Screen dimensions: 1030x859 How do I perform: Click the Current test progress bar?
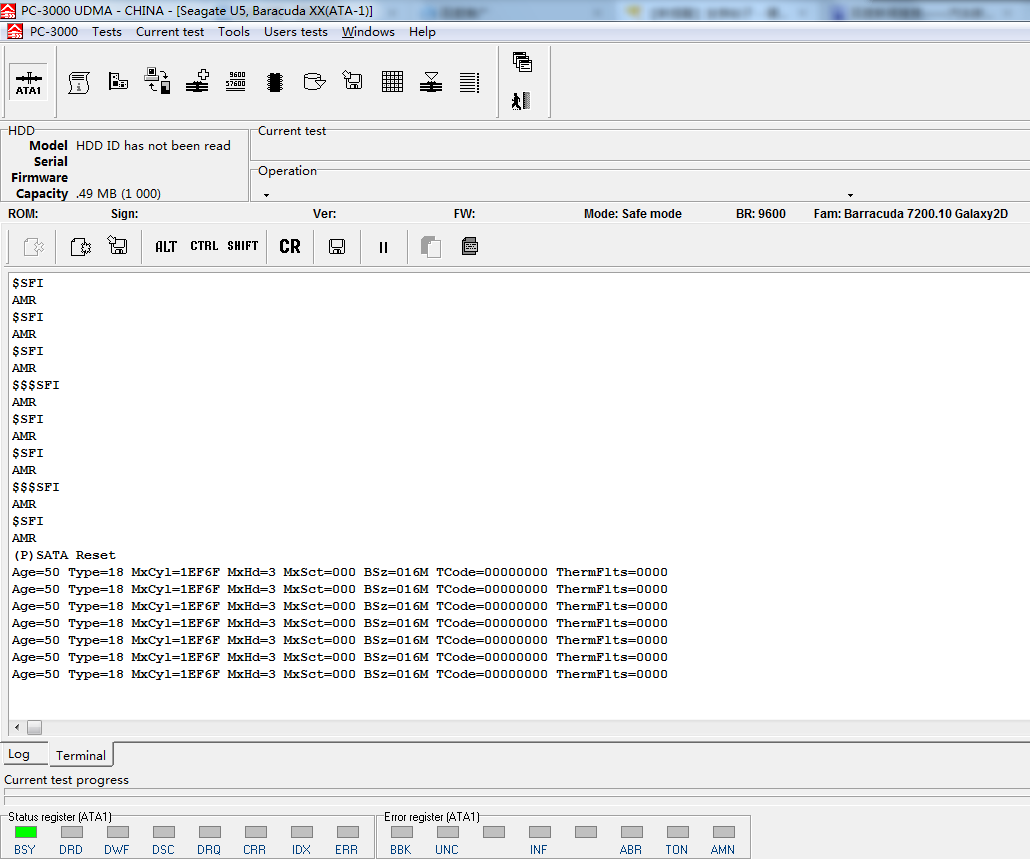pos(517,796)
